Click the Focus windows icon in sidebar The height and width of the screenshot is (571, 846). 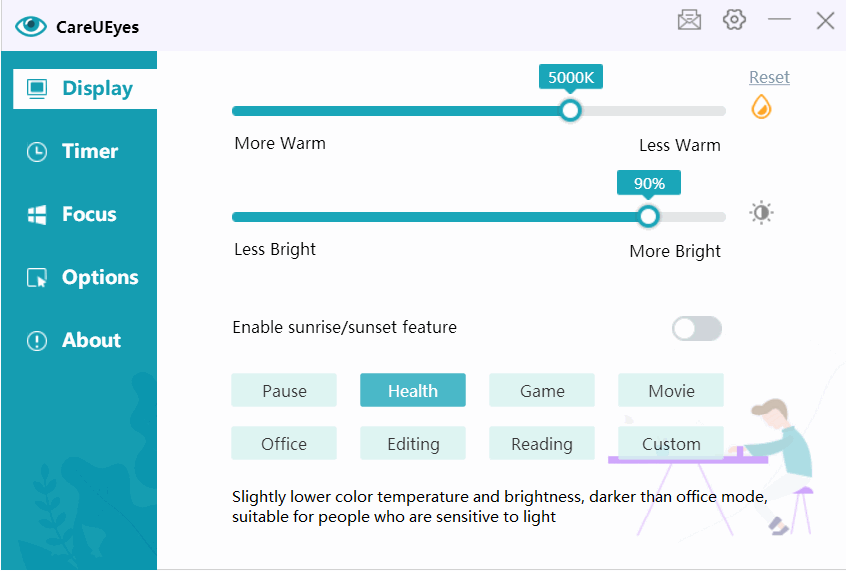(x=37, y=215)
